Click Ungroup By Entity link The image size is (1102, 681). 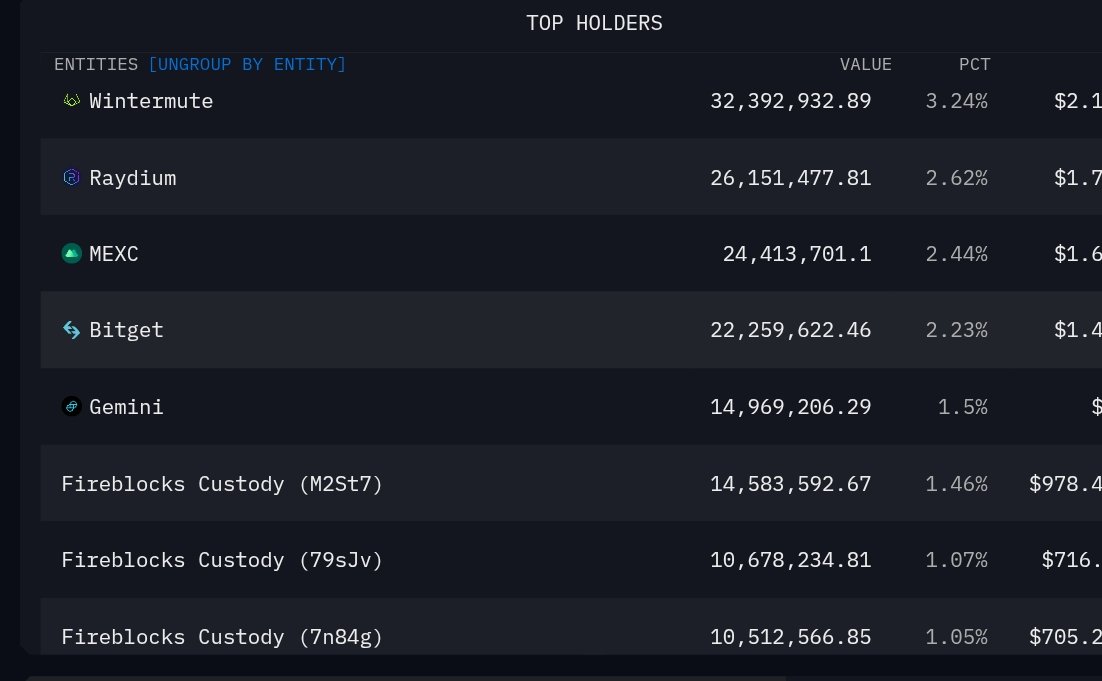(x=247, y=65)
